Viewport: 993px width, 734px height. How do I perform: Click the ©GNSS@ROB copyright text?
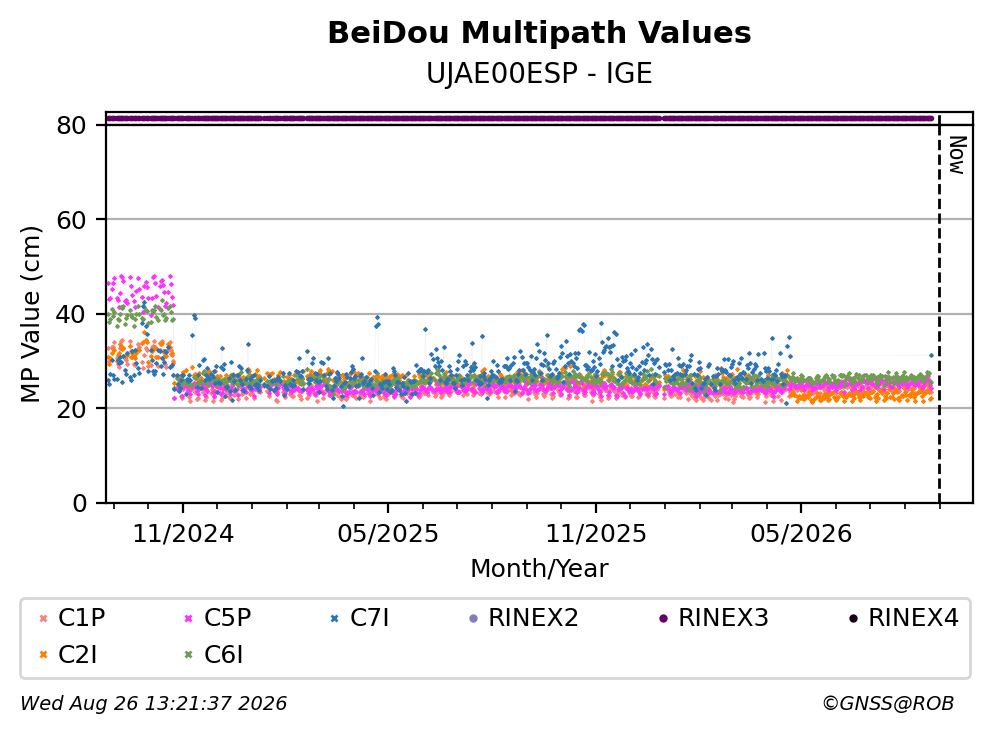[888, 703]
